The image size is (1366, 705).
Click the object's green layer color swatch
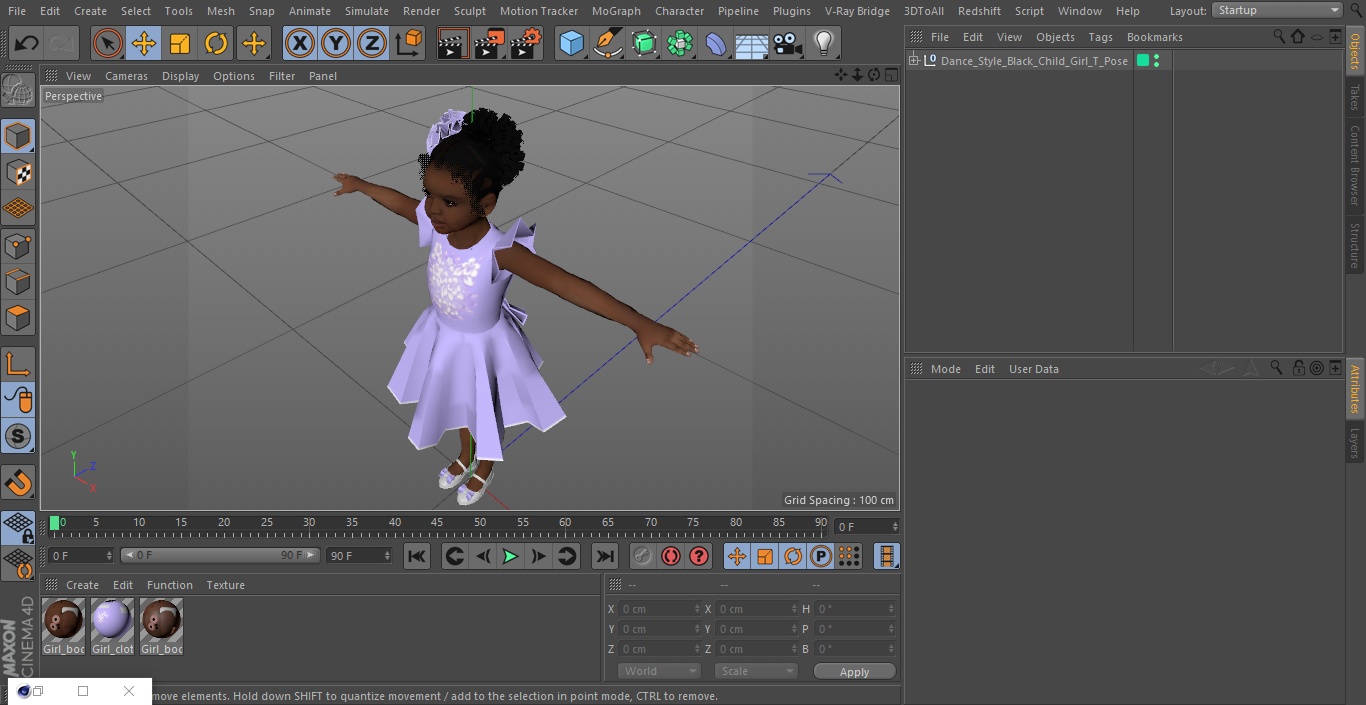point(1143,61)
